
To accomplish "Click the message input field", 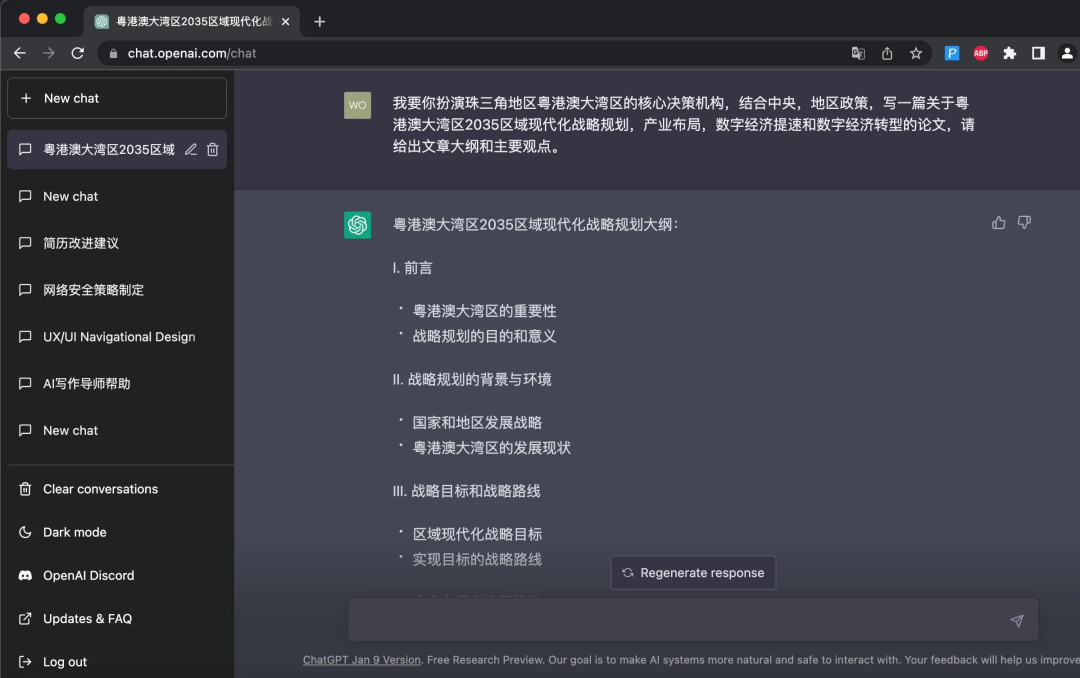I will coord(693,620).
